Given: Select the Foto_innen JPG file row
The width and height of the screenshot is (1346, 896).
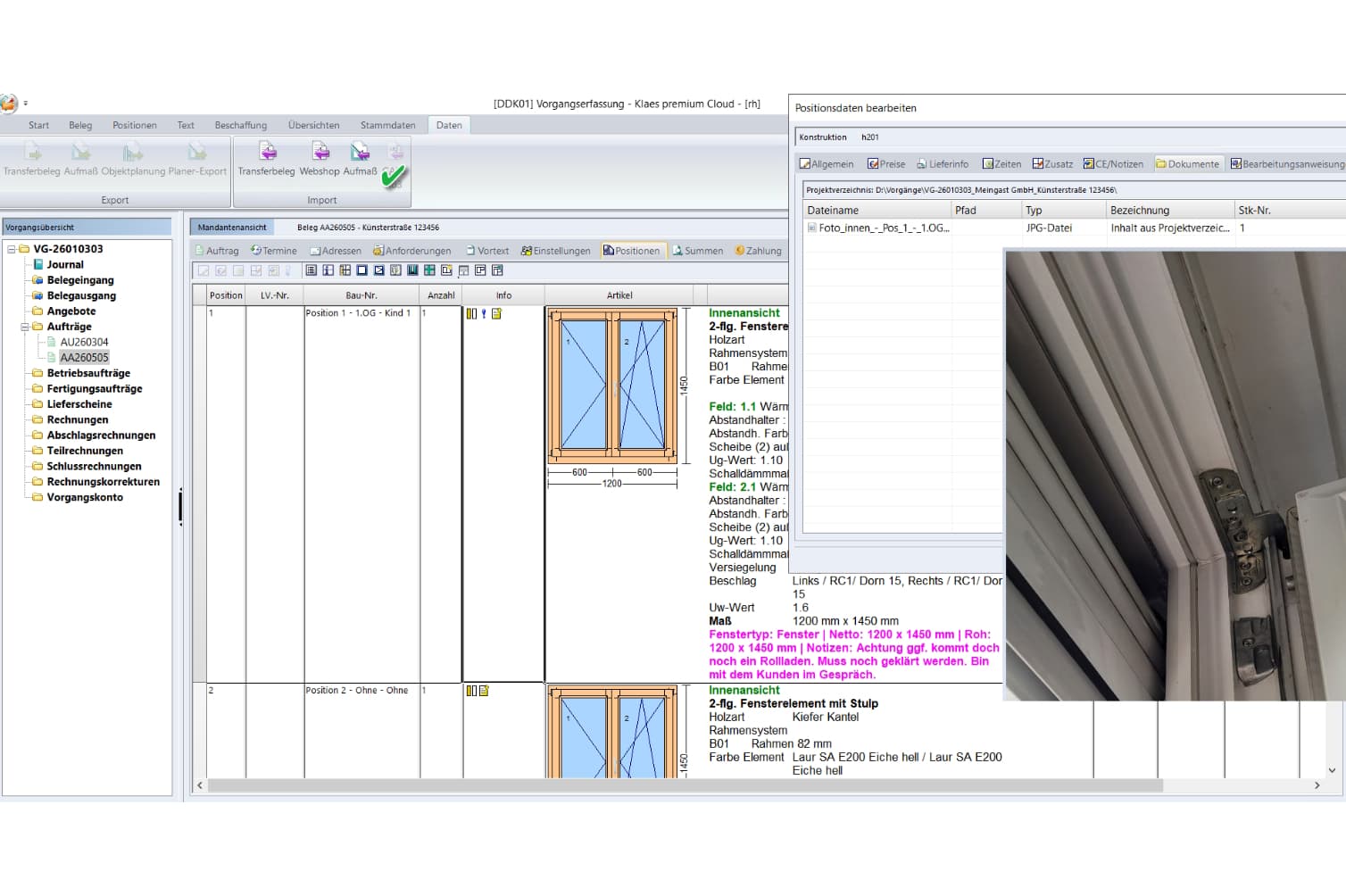Looking at the screenshot, I should click(883, 228).
